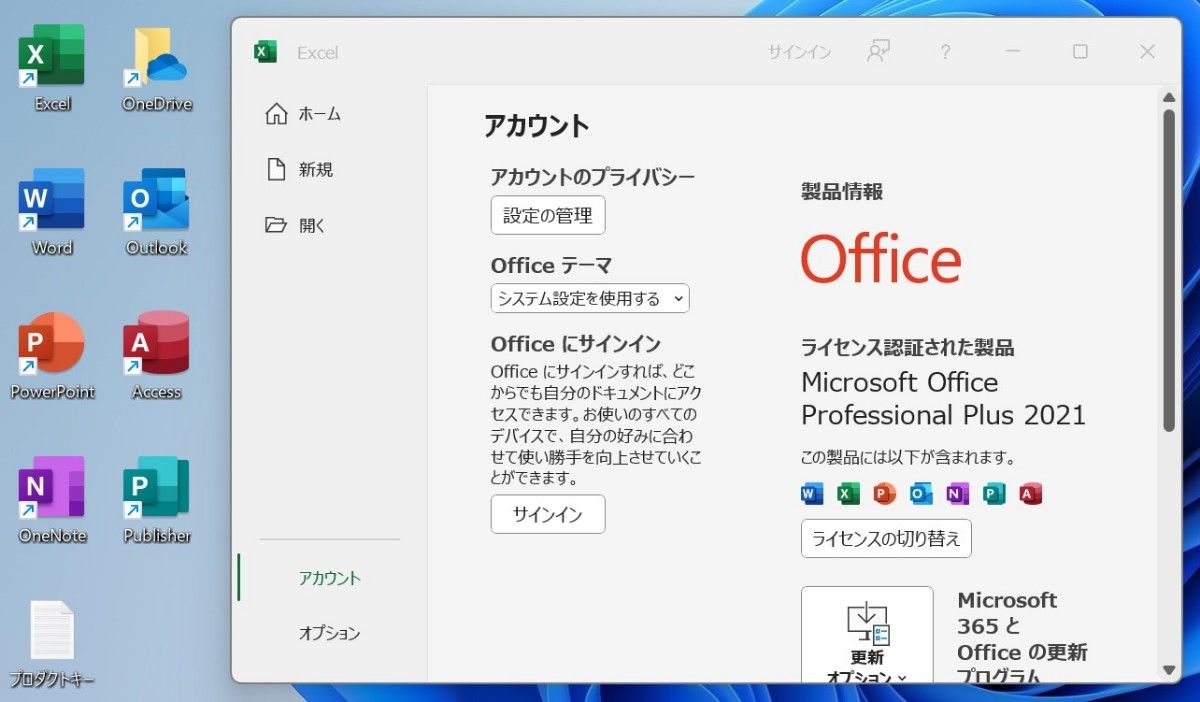Viewport: 1200px width, 702px height.
Task: Click the red Office logo
Action: 881,259
